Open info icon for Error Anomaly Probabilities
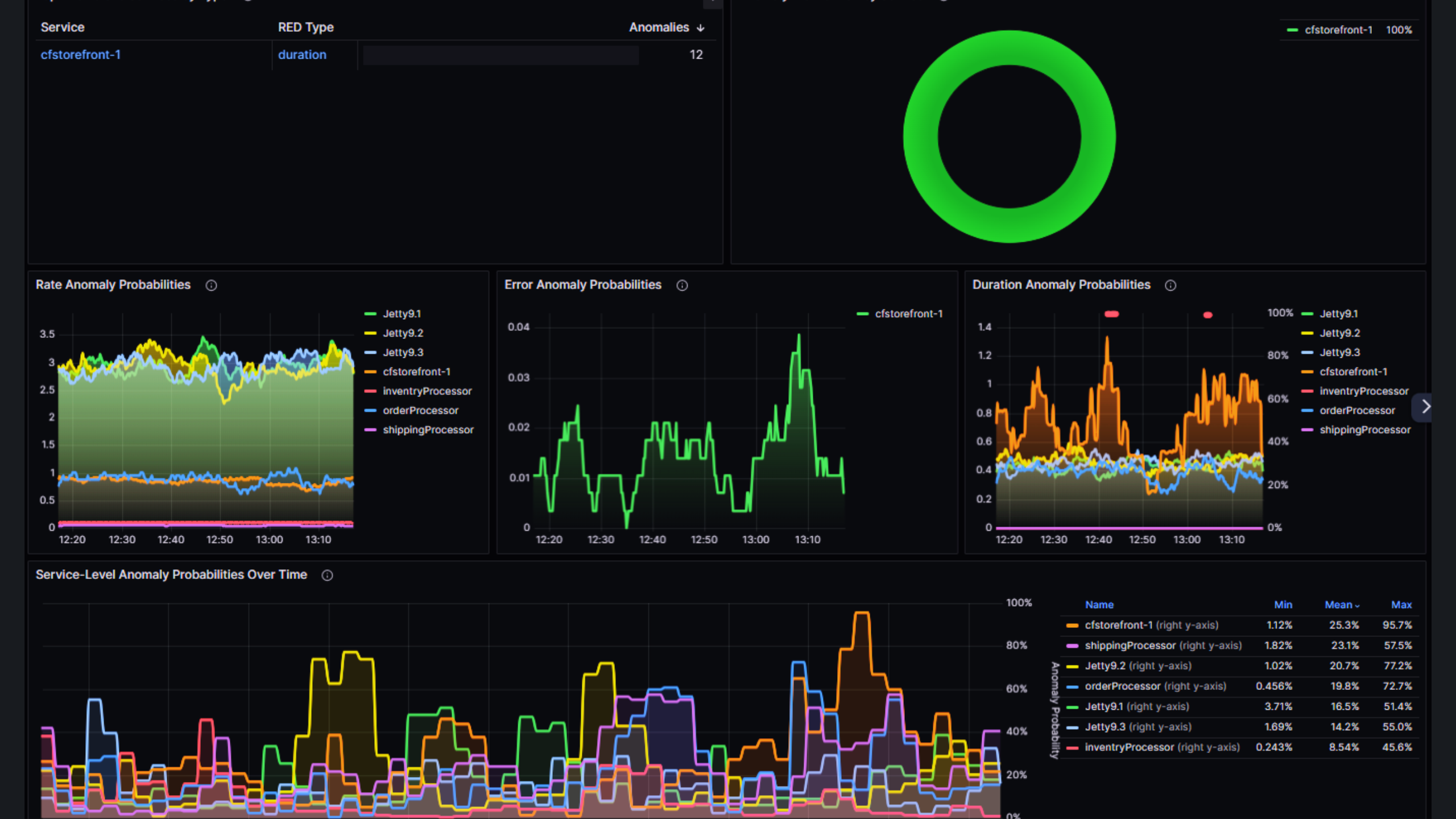The image size is (1456, 819). tap(682, 286)
